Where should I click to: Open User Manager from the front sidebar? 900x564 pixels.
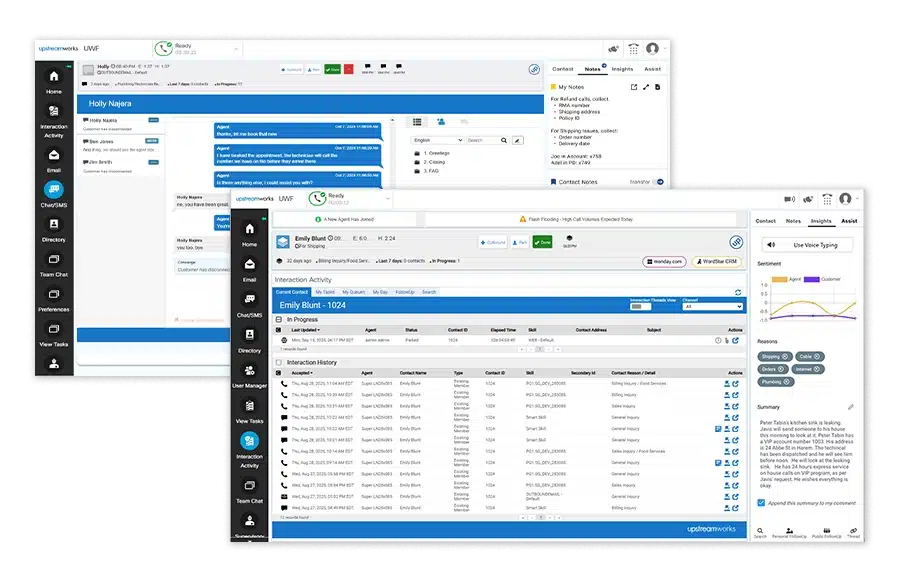[249, 378]
